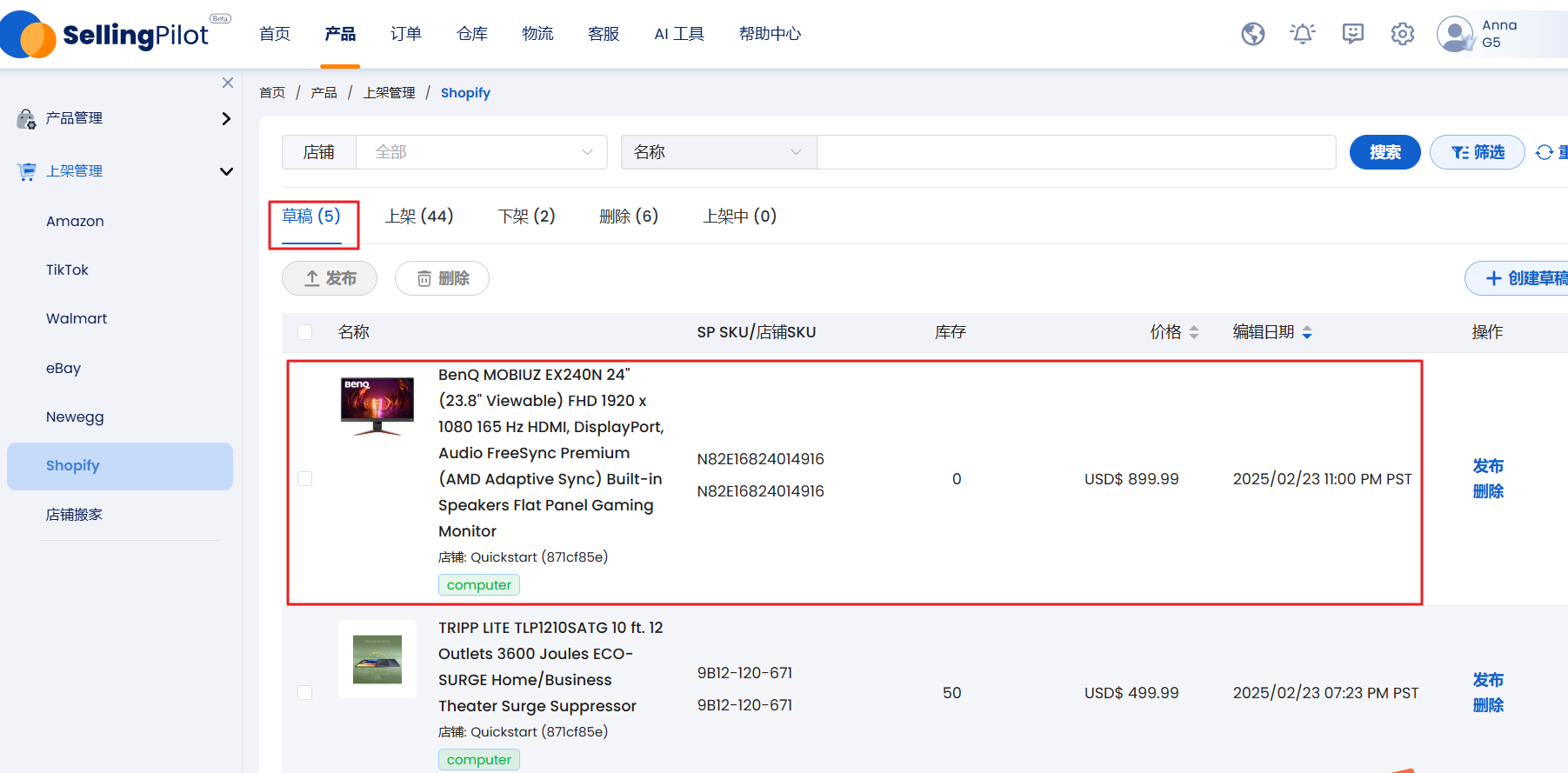
Task: Click 删除 link for BenQ row
Action: [1488, 491]
